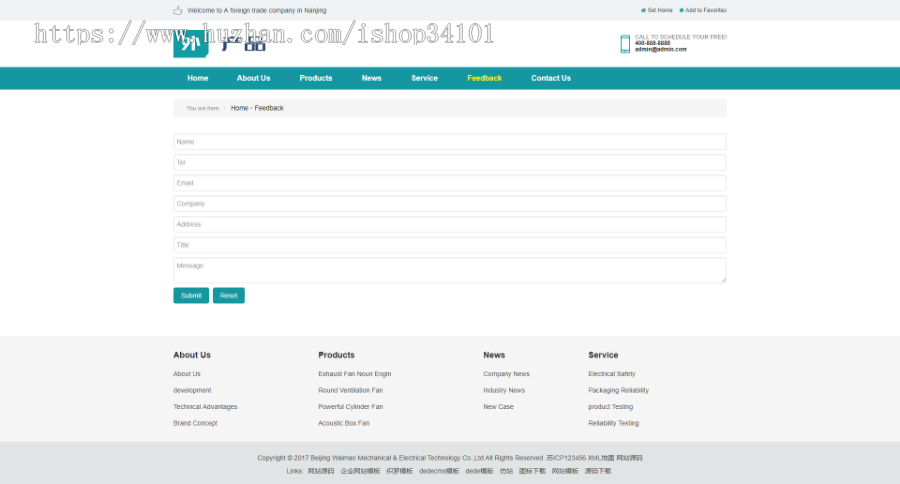The image size is (900, 484).
Task: Click the Set Home link
Action: click(658, 10)
